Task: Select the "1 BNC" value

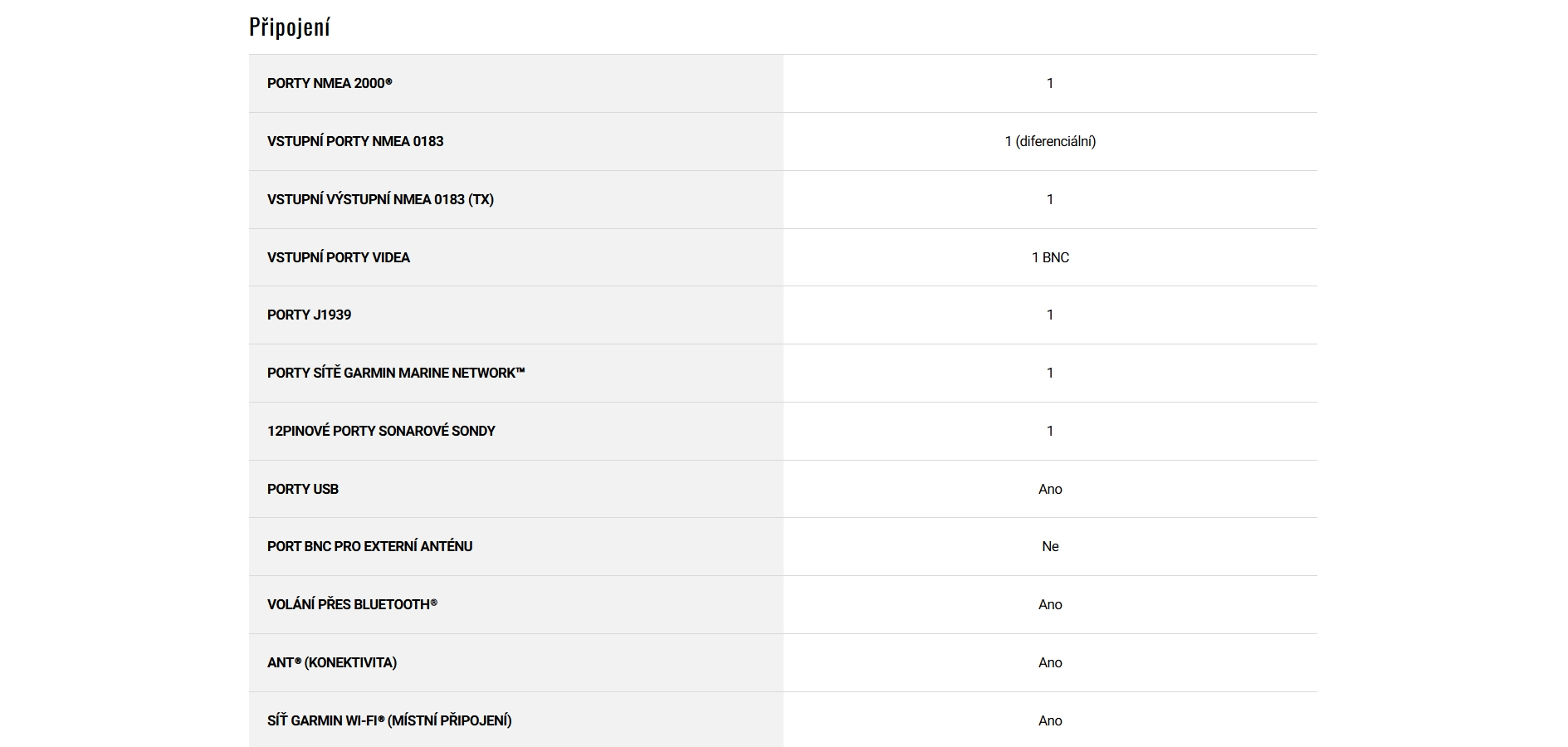Action: (1050, 257)
